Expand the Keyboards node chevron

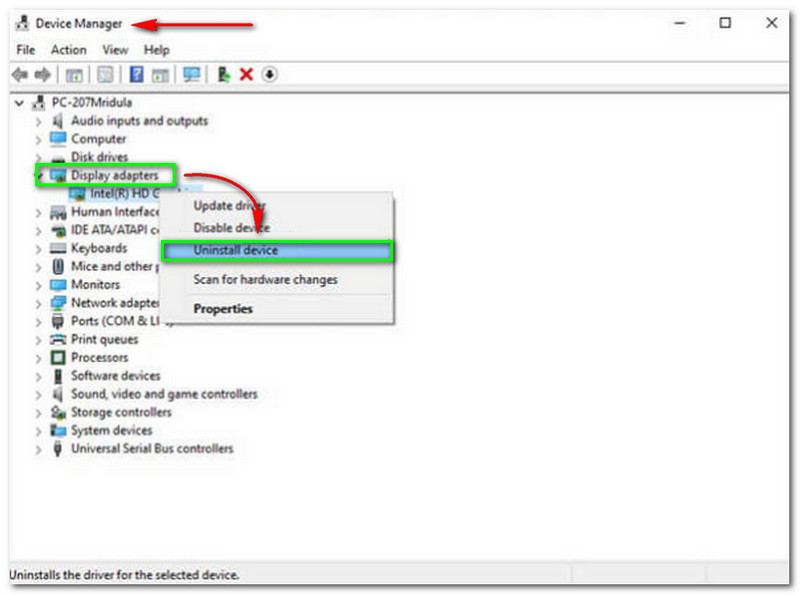[x=38, y=249]
